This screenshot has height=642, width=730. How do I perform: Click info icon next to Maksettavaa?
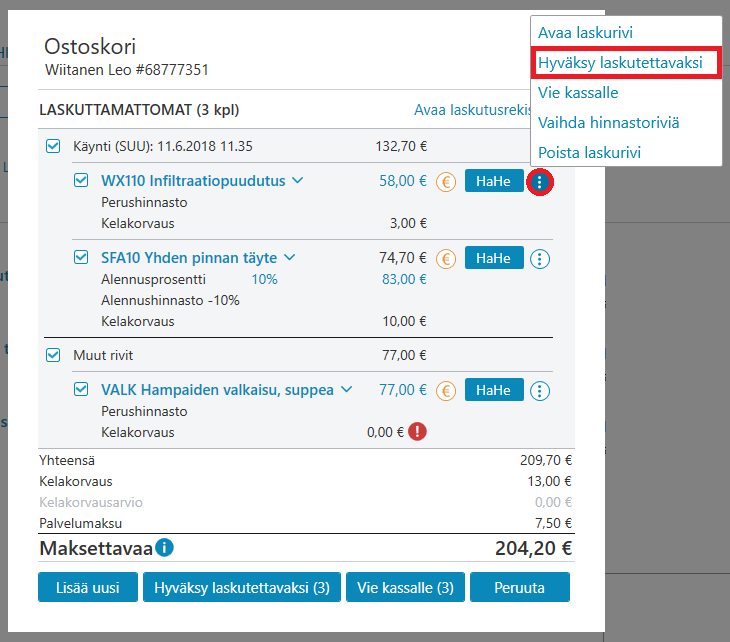(x=164, y=547)
